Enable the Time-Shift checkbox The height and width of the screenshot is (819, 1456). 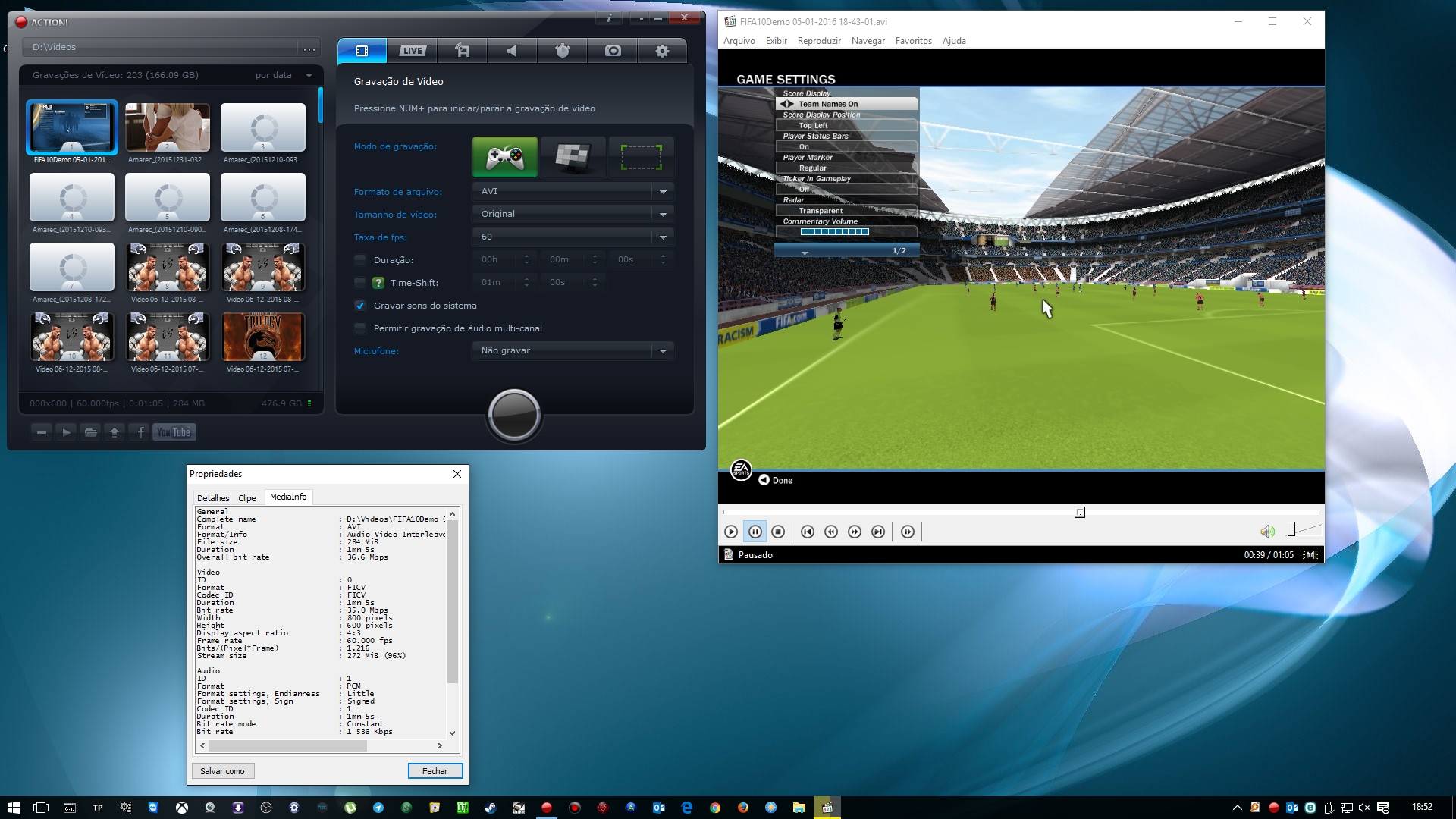(360, 283)
